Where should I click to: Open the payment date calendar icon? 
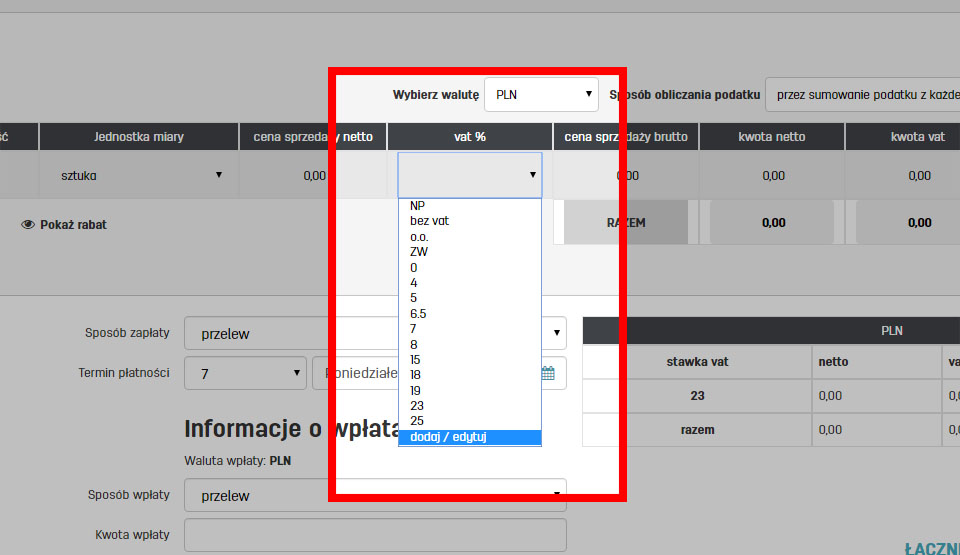tap(548, 372)
